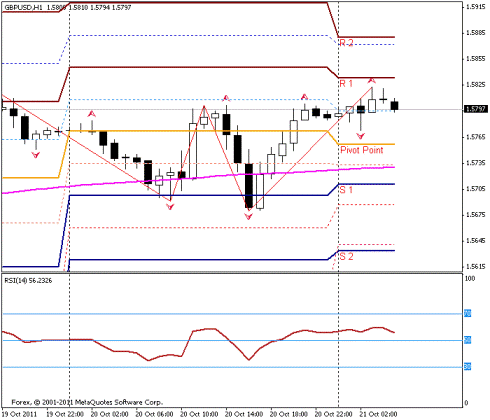Click the MetaQuotes Software Corp. copyright text

tap(118, 402)
